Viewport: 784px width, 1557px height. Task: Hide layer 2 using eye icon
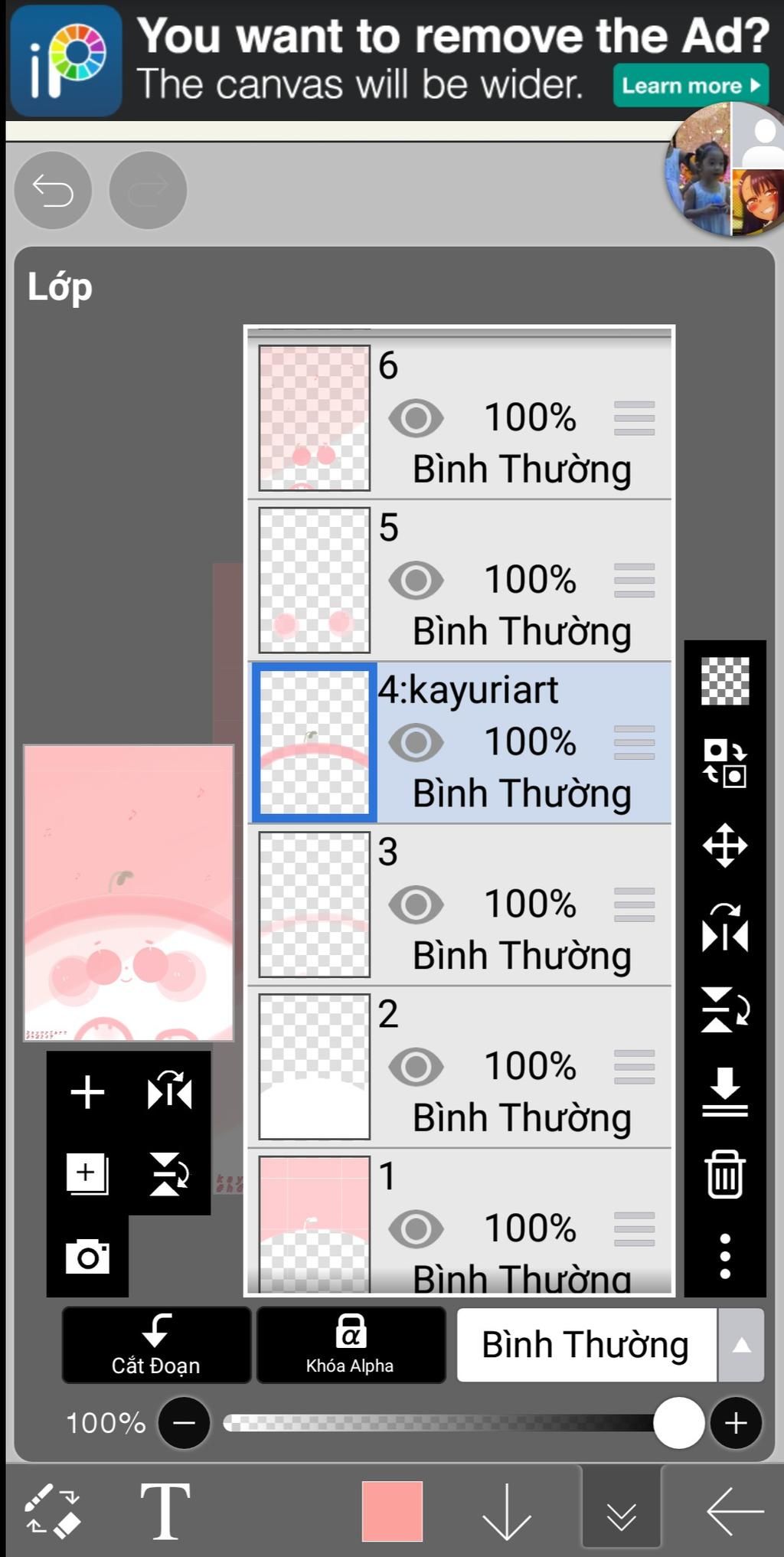416,1066
